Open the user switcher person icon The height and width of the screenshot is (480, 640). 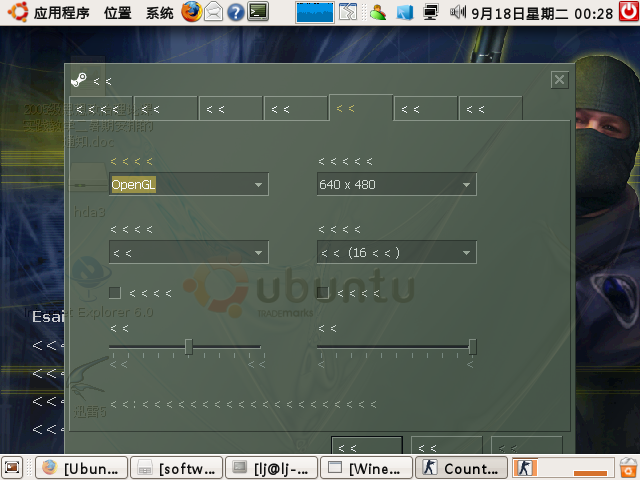pyautogui.click(x=378, y=12)
